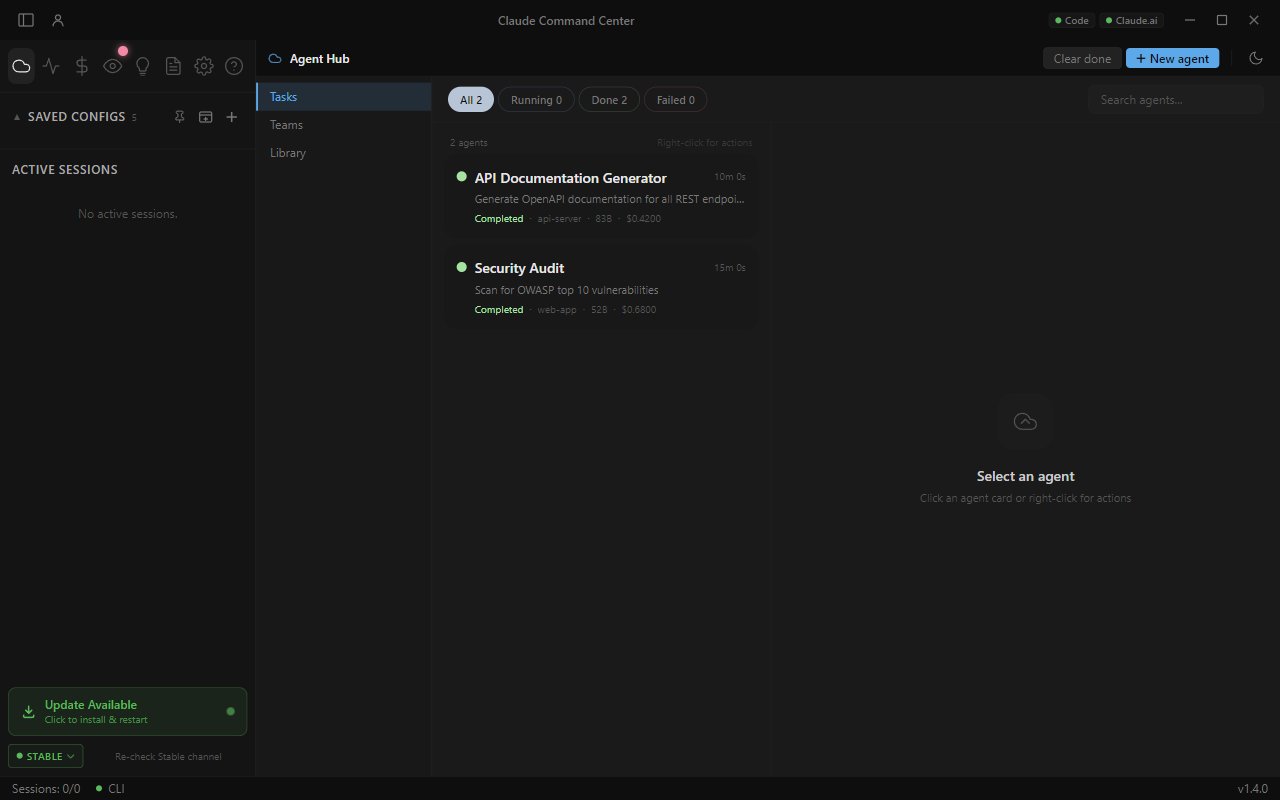Click the web-app label

tap(557, 310)
